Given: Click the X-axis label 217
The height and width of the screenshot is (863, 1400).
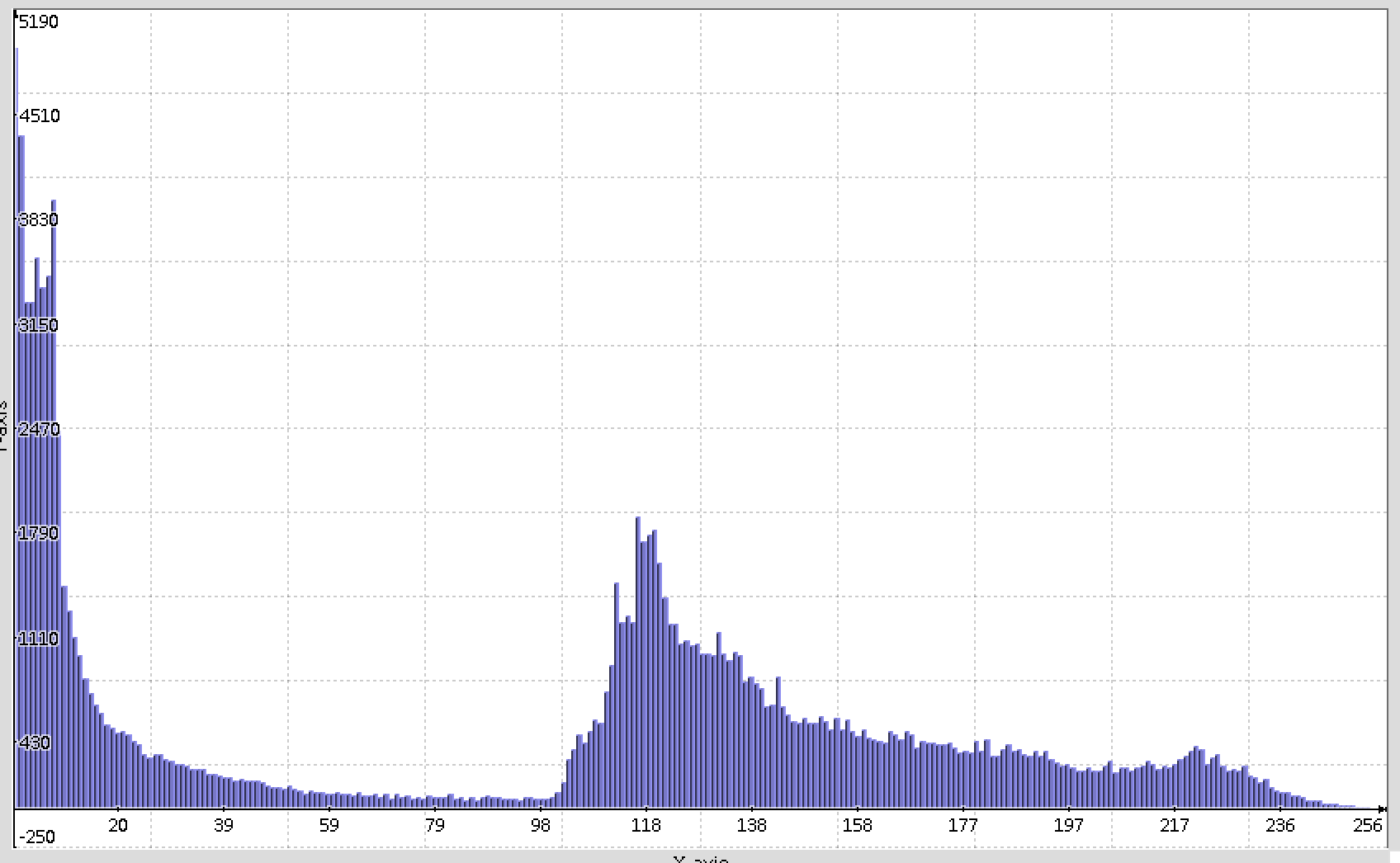Looking at the screenshot, I should (1175, 825).
